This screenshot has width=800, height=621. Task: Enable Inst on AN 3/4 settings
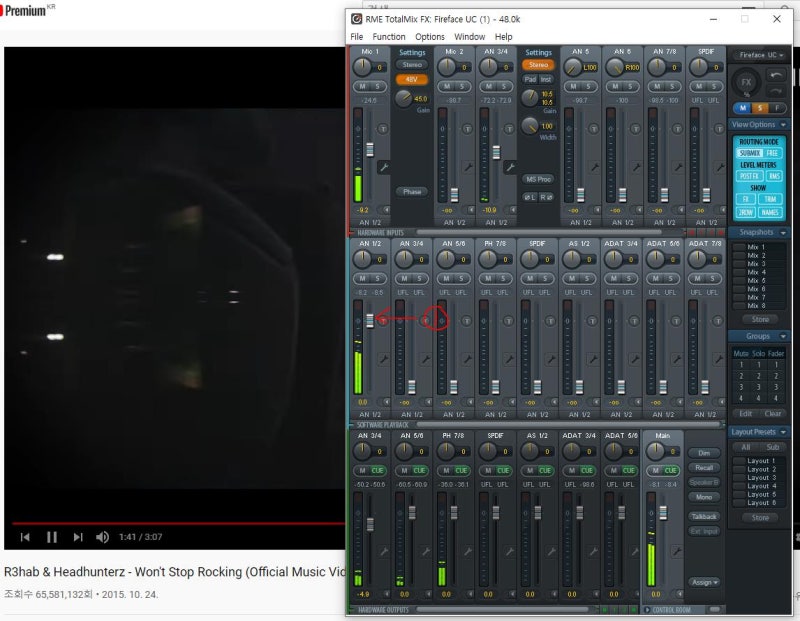(x=546, y=79)
